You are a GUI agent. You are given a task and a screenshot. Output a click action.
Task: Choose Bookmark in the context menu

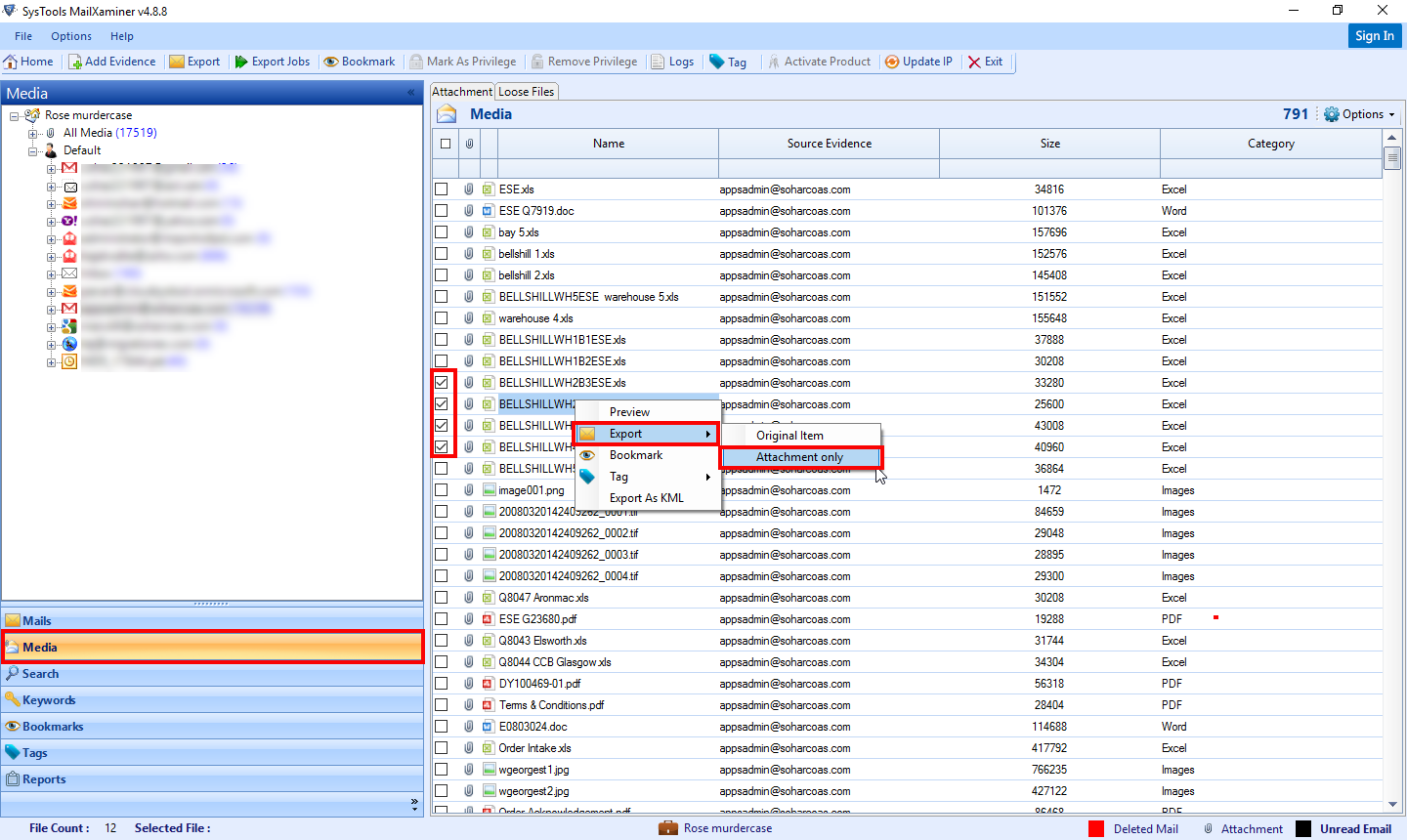pos(647,455)
